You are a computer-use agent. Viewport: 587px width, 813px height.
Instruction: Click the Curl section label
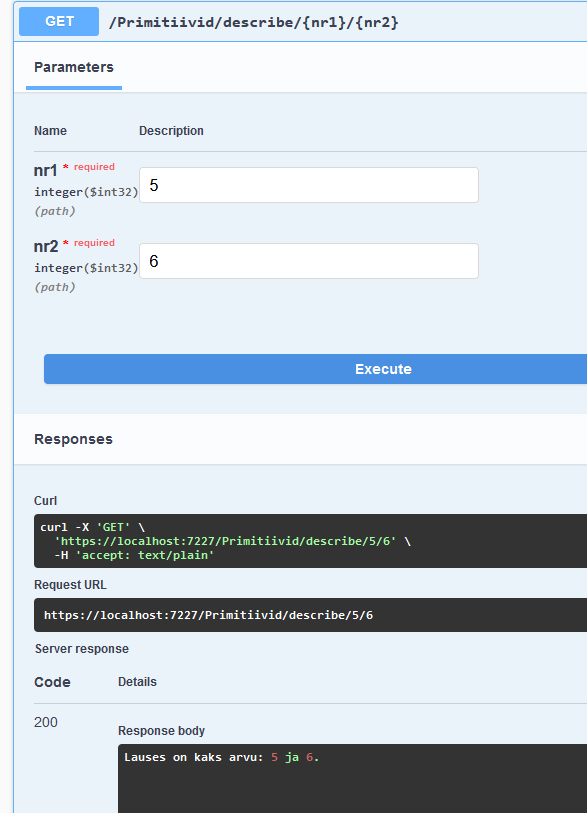coord(45,501)
